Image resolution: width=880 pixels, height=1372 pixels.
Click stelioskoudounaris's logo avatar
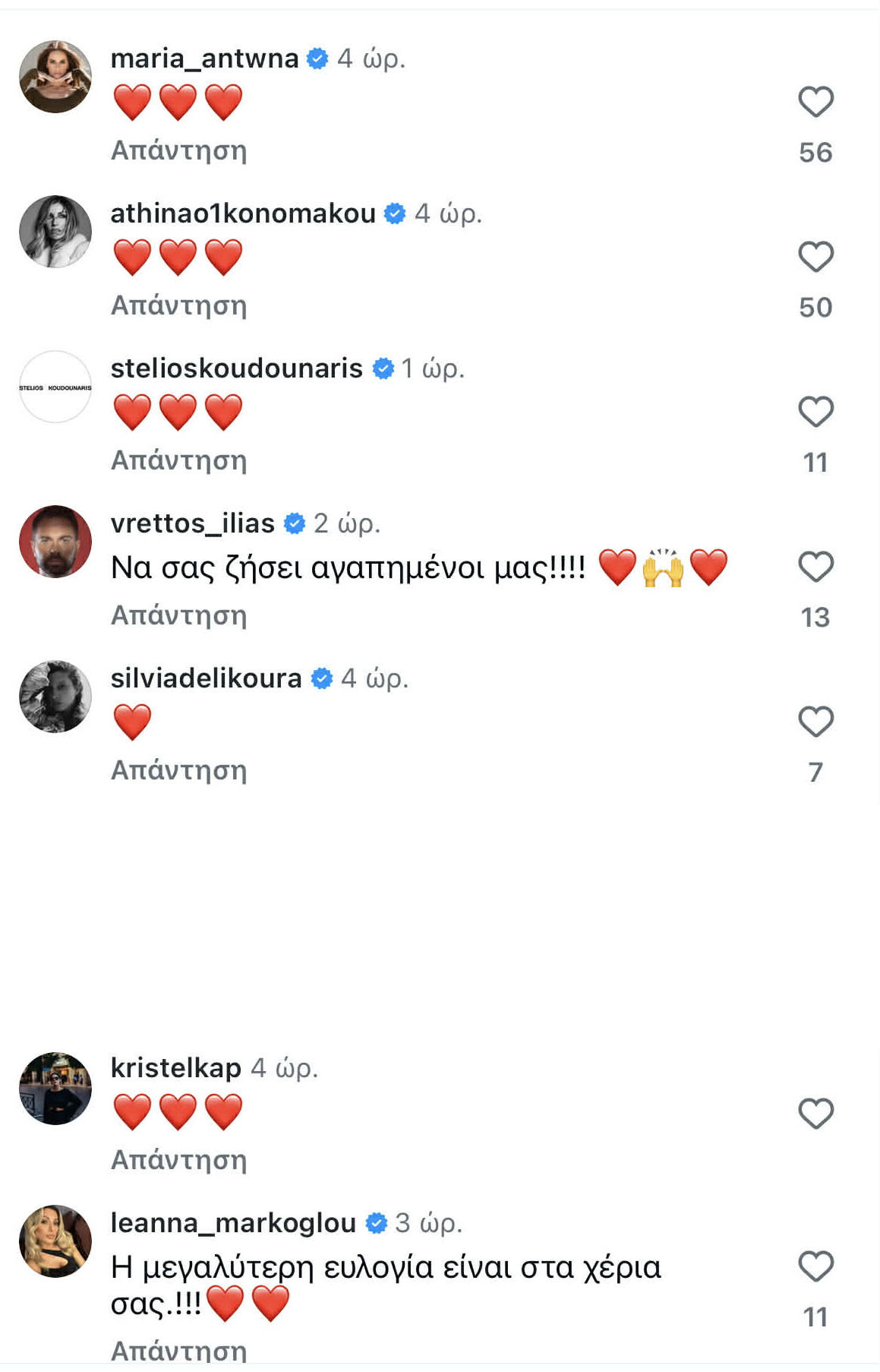pyautogui.click(x=55, y=387)
